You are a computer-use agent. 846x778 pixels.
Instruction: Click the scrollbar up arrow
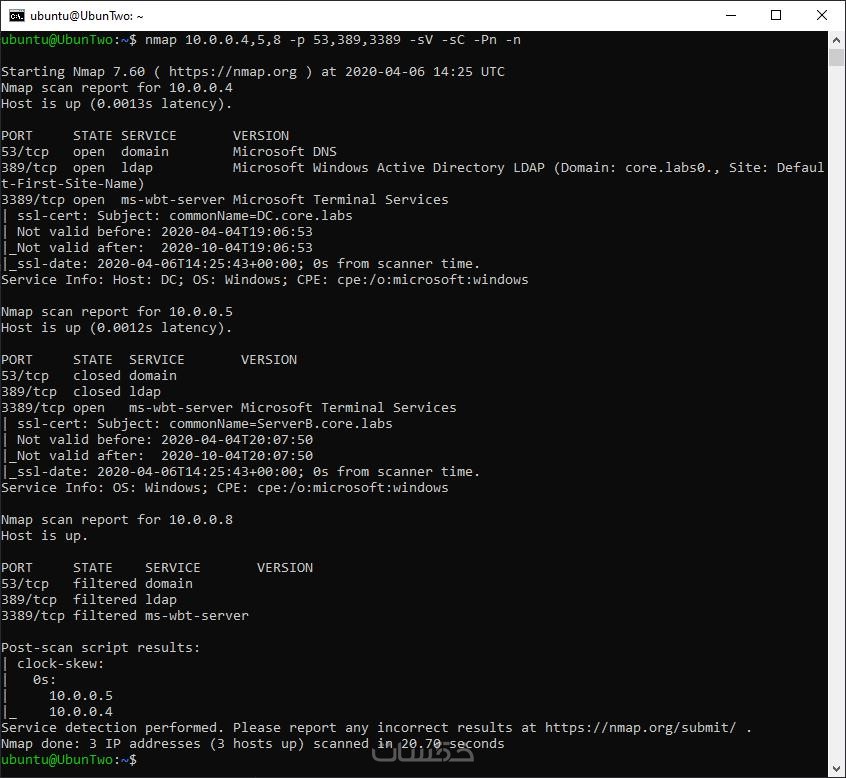[836, 40]
